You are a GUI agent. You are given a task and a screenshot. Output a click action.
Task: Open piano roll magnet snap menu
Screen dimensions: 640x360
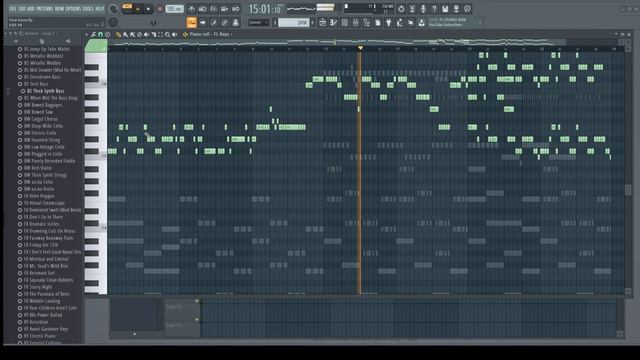[101, 35]
